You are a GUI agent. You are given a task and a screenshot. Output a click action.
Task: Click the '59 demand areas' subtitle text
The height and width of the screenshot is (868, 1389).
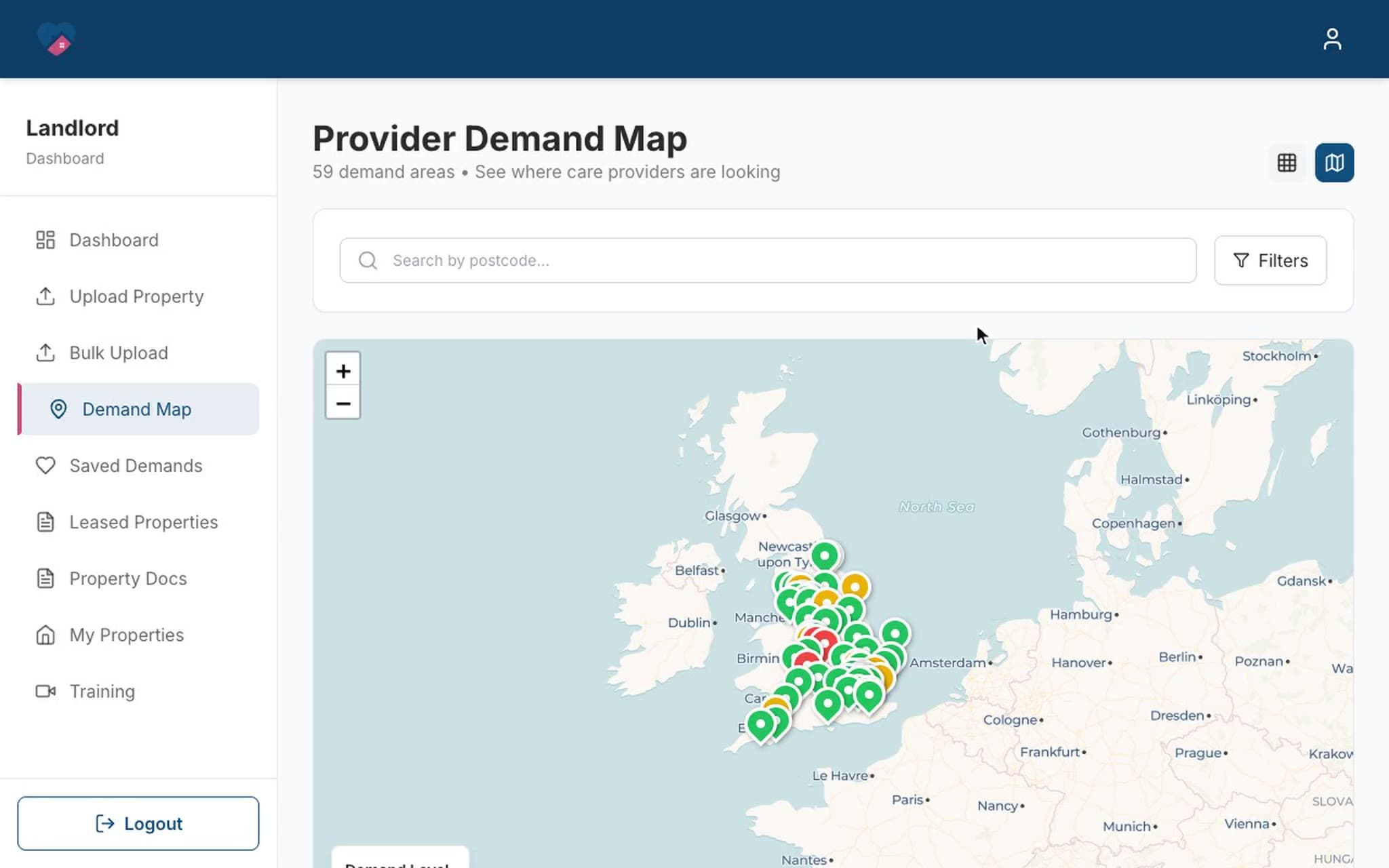(x=384, y=172)
